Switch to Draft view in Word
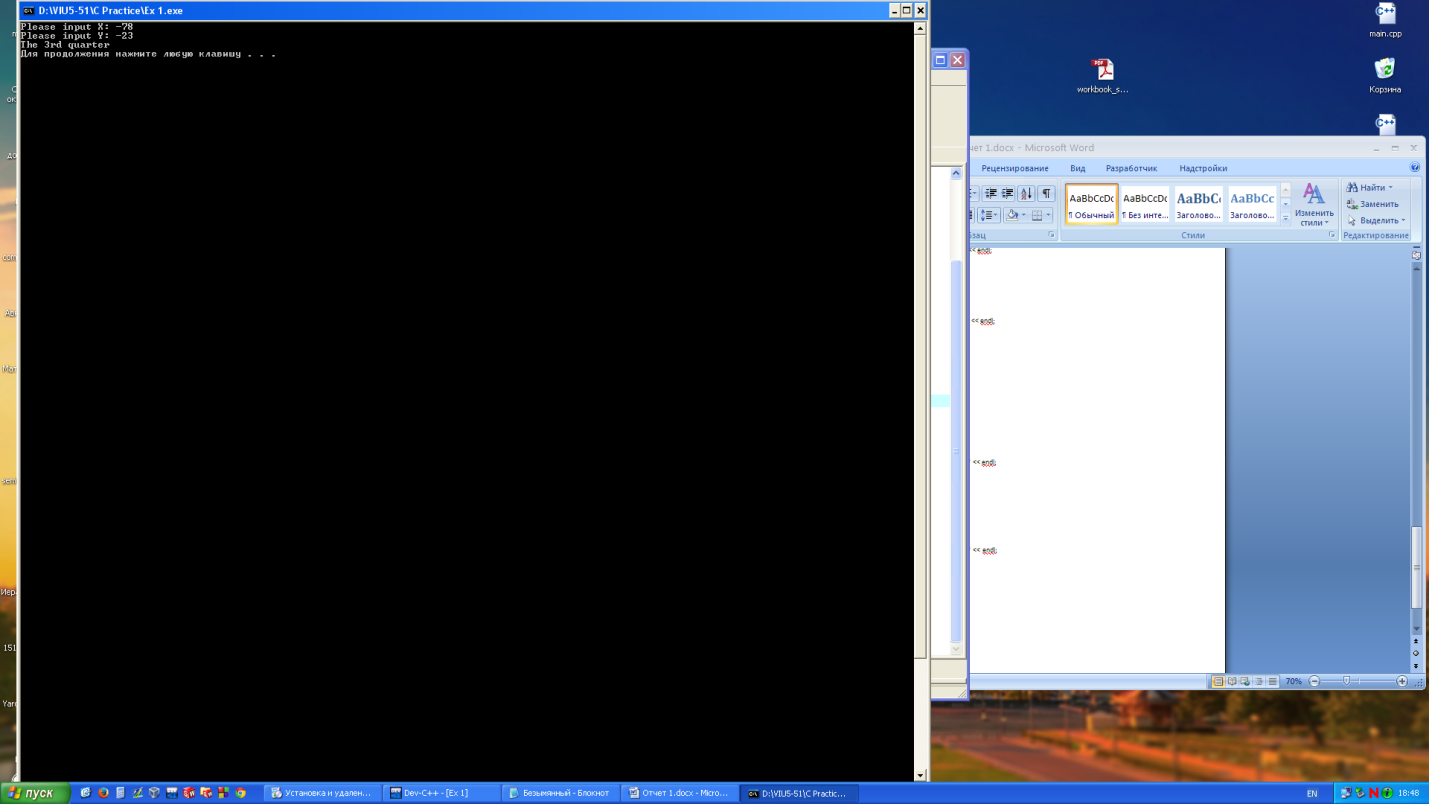The height and width of the screenshot is (804, 1429). pyautogui.click(x=1272, y=681)
